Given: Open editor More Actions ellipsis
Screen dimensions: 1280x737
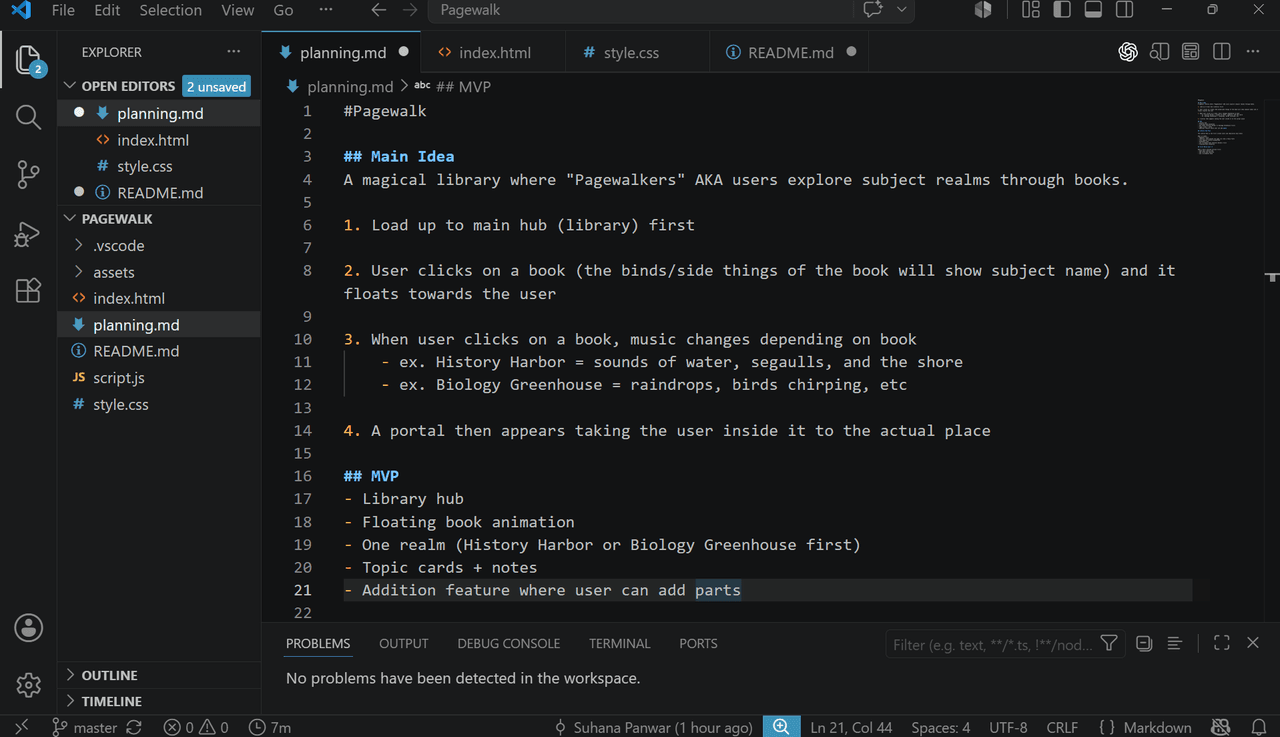Looking at the screenshot, I should point(1252,52).
